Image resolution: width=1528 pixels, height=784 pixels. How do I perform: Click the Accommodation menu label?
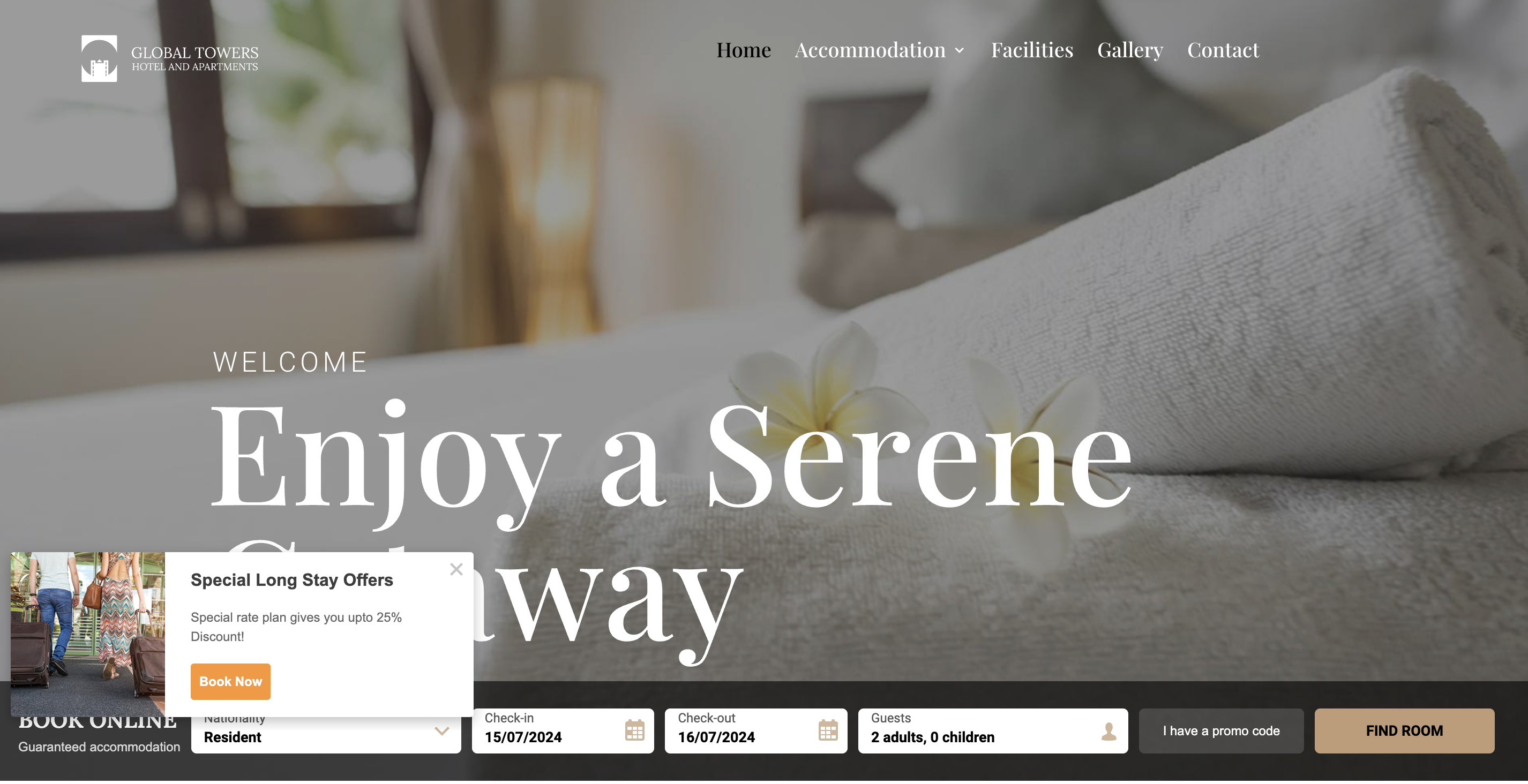point(870,50)
